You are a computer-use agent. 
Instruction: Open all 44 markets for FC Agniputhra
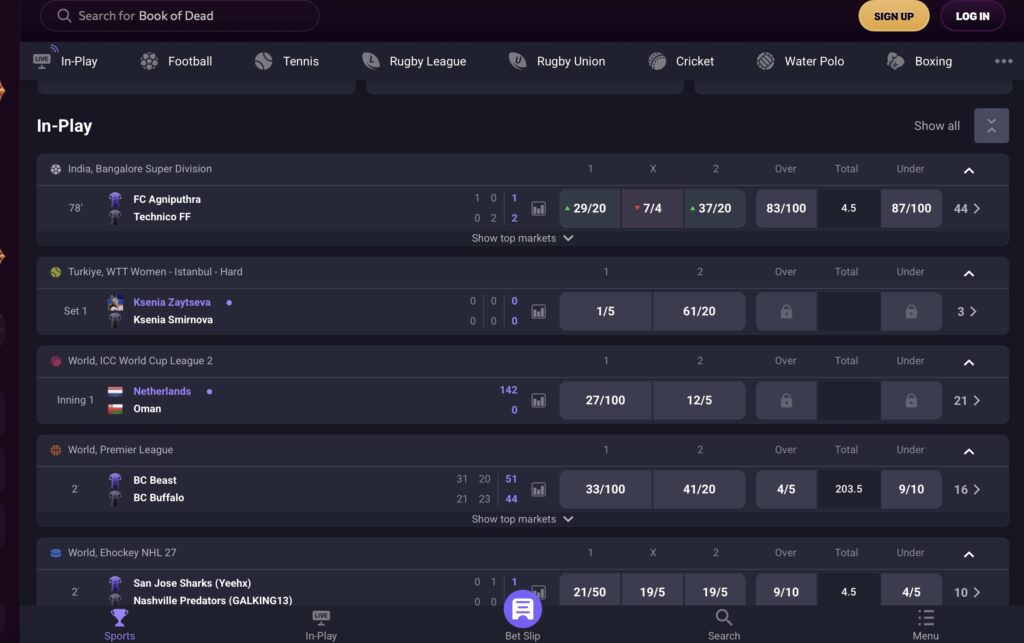(x=967, y=209)
